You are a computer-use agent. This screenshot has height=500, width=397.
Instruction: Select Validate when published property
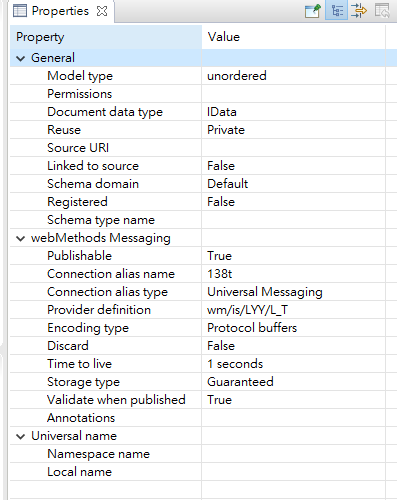(116, 400)
